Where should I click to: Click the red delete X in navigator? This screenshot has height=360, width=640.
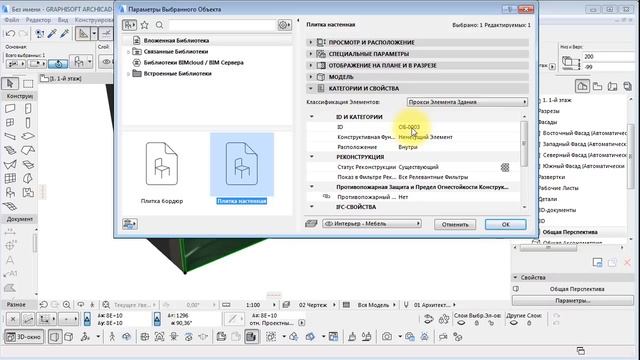click(627, 262)
